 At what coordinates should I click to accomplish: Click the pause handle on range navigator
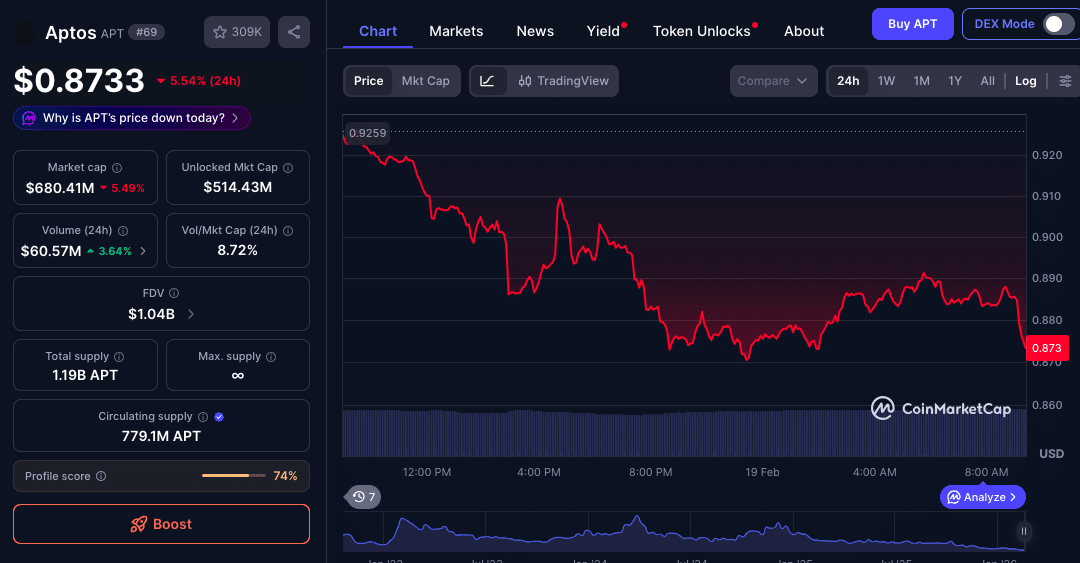click(x=1024, y=531)
